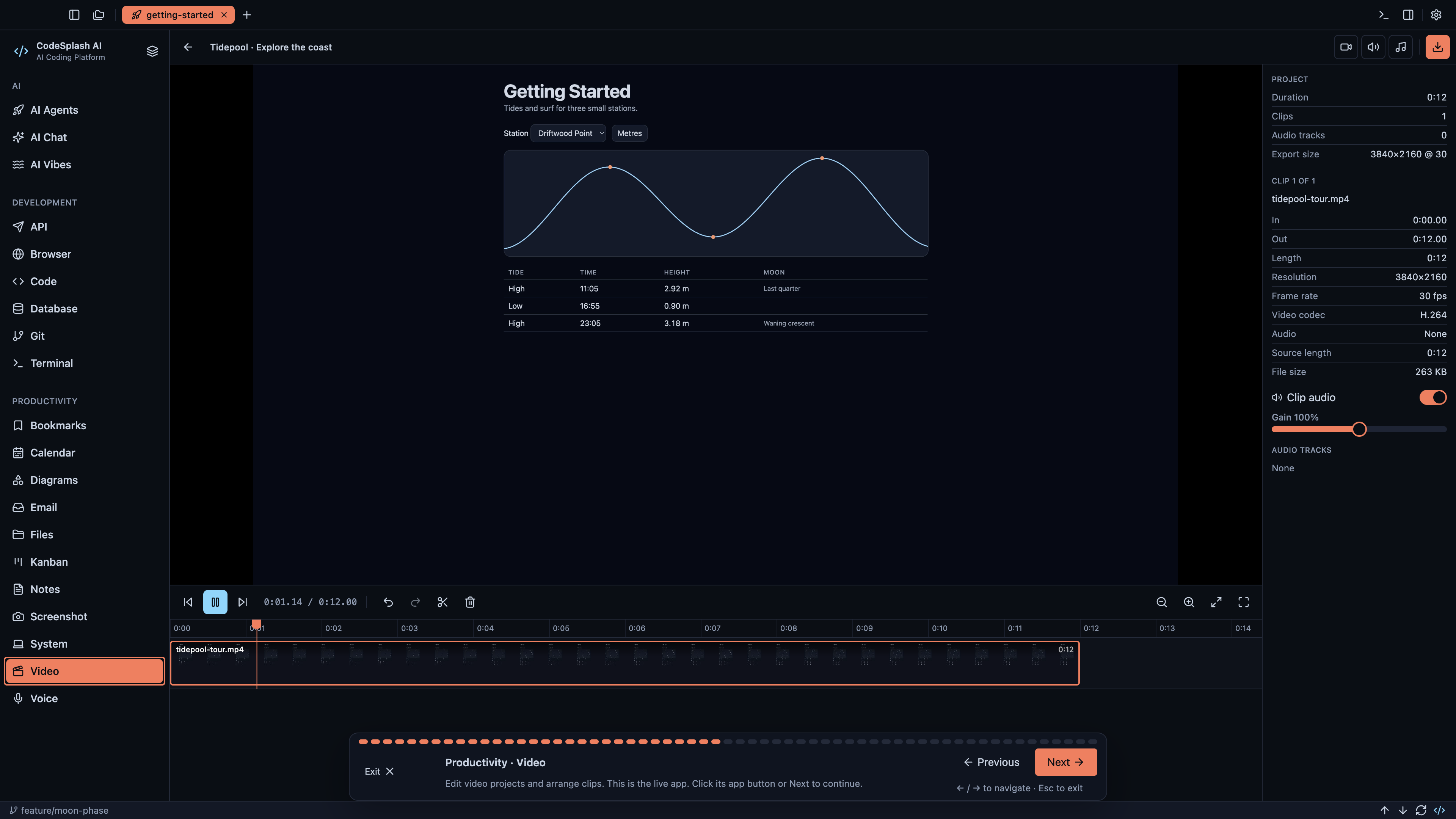
Task: Open the Terminal sidebar item
Action: pyautogui.click(x=85, y=363)
